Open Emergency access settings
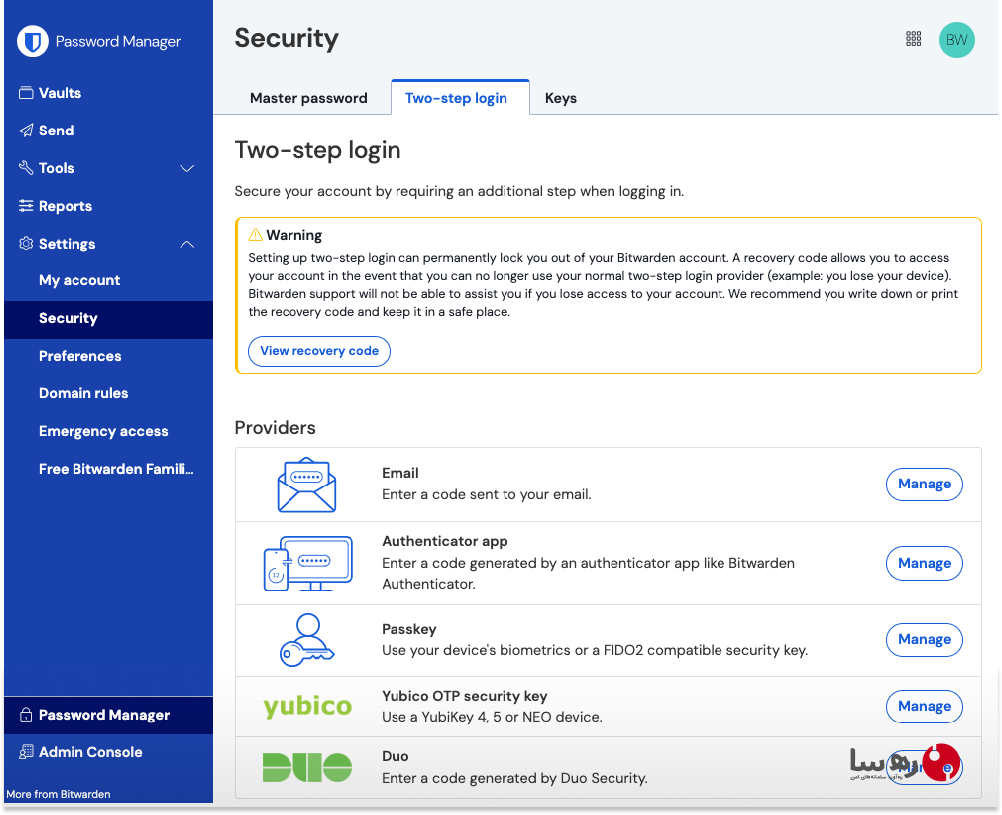This screenshot has height=815, width=1002. (x=104, y=431)
